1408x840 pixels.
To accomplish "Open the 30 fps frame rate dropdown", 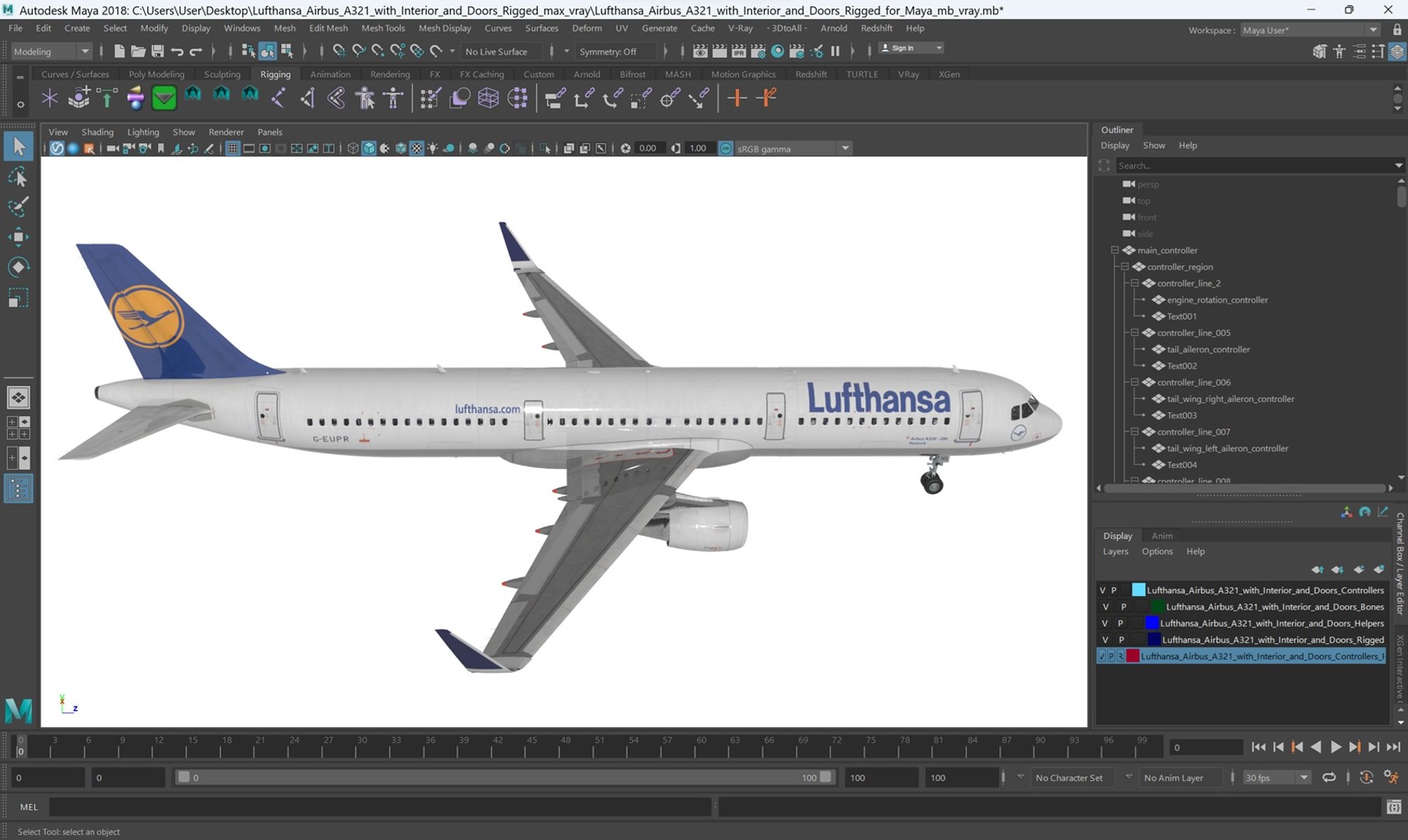I will point(1276,777).
